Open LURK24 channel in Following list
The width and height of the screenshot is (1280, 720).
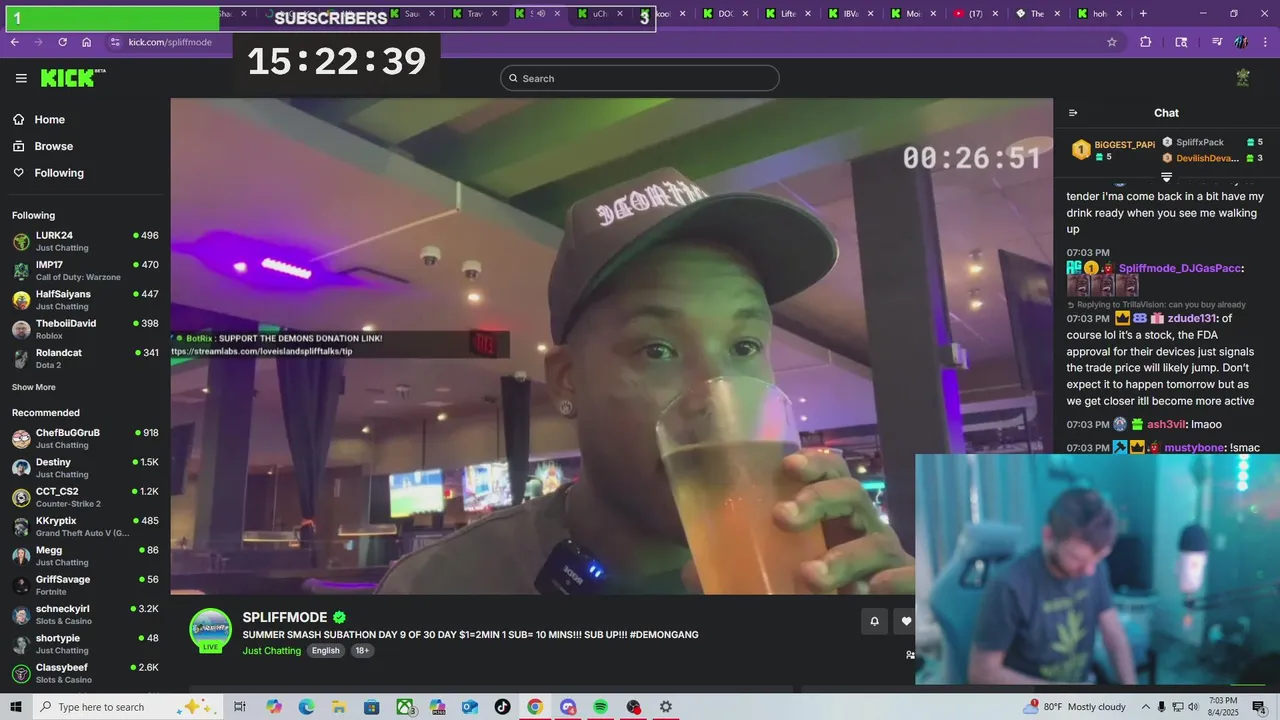85,241
